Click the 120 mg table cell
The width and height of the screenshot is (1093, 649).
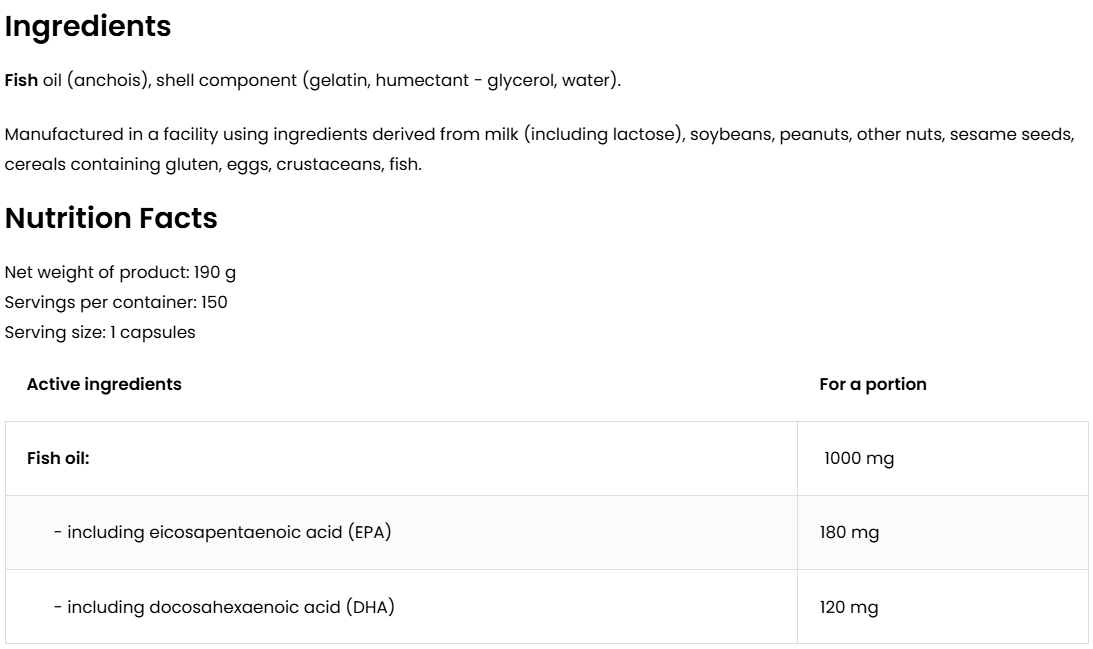tap(849, 607)
